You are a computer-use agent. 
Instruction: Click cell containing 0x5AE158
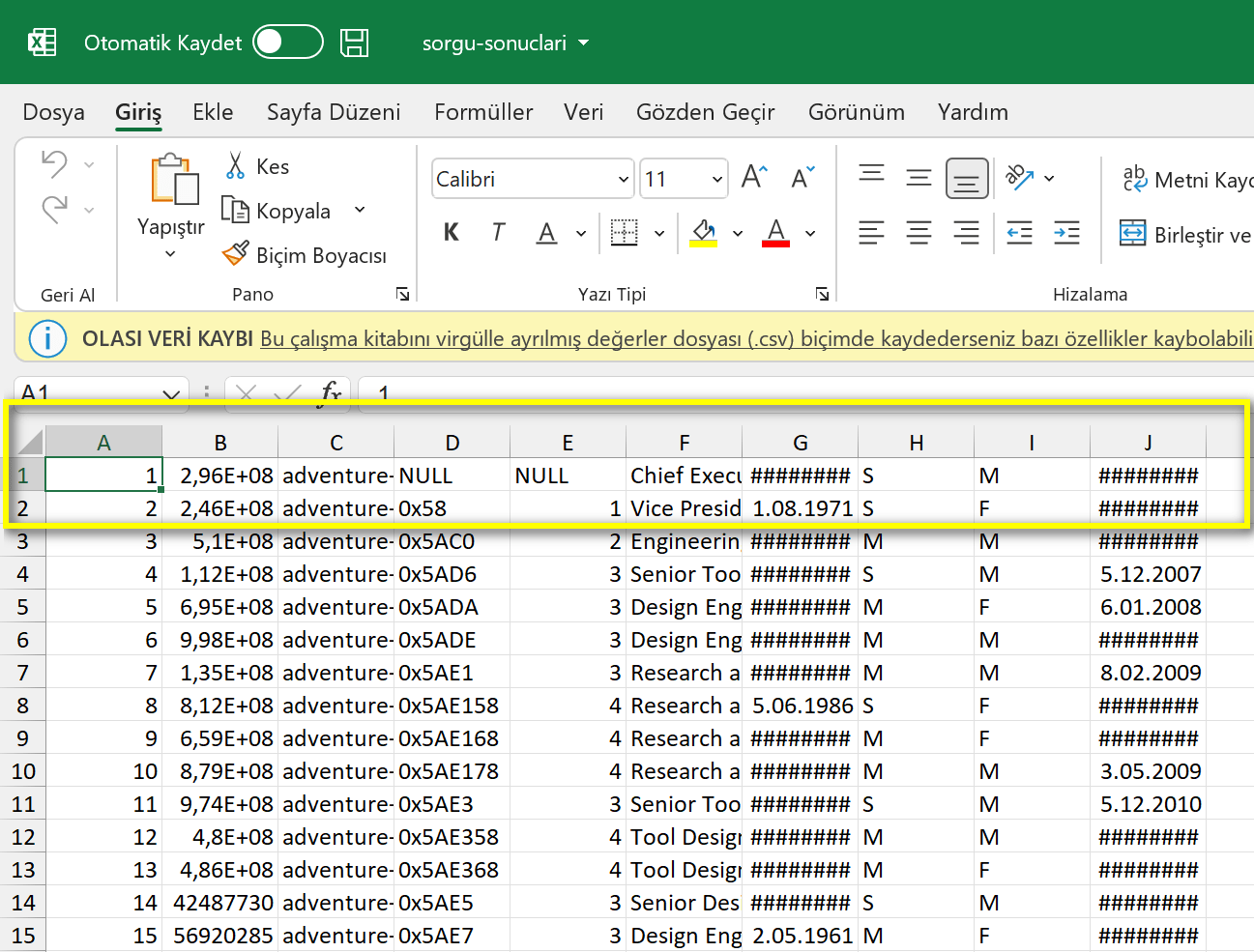(x=452, y=706)
